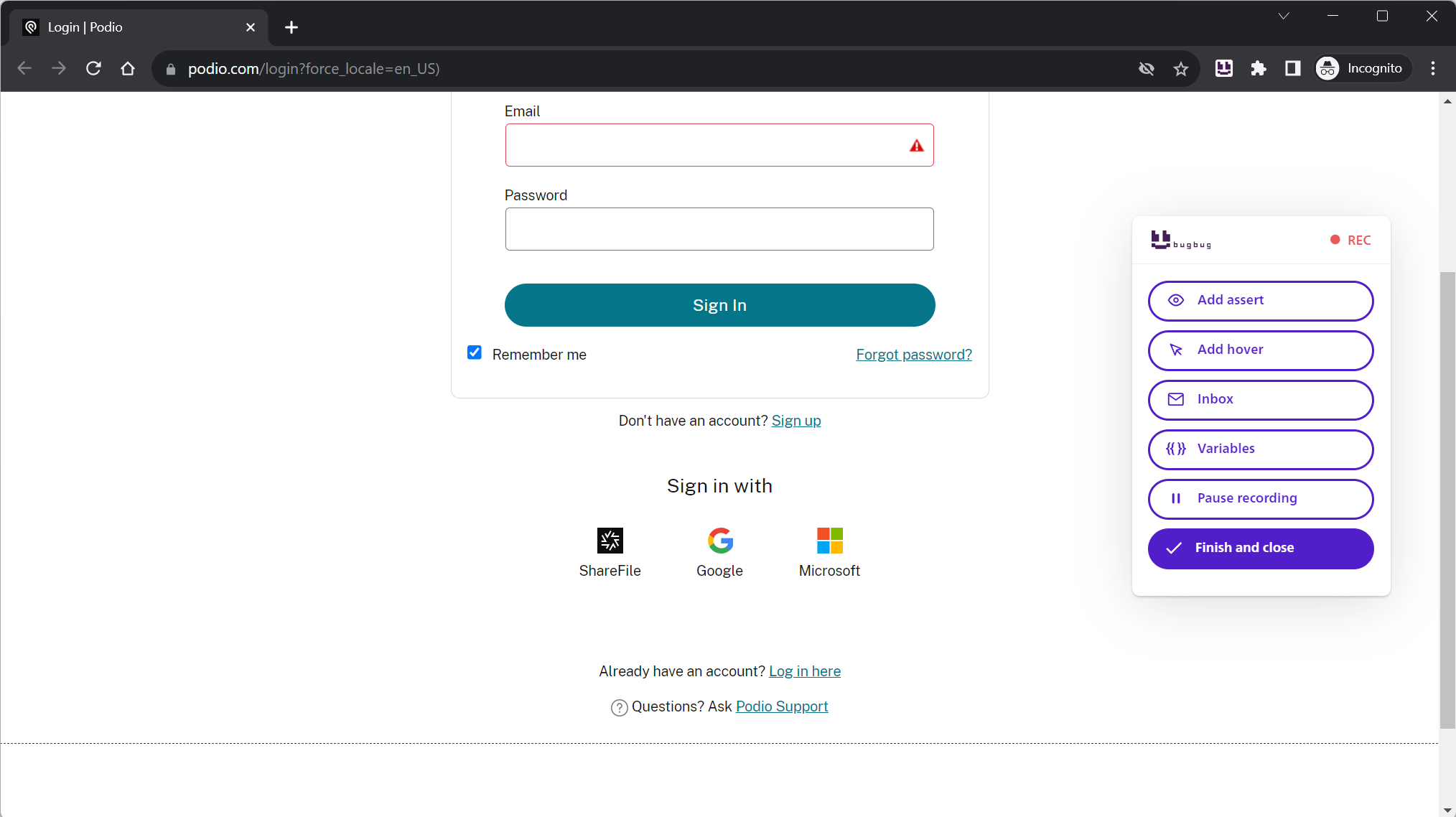Reload the Podio login page

(93, 68)
